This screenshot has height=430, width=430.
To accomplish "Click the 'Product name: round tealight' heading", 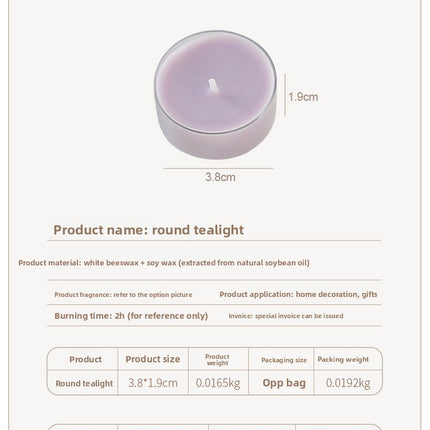I will 148,230.
